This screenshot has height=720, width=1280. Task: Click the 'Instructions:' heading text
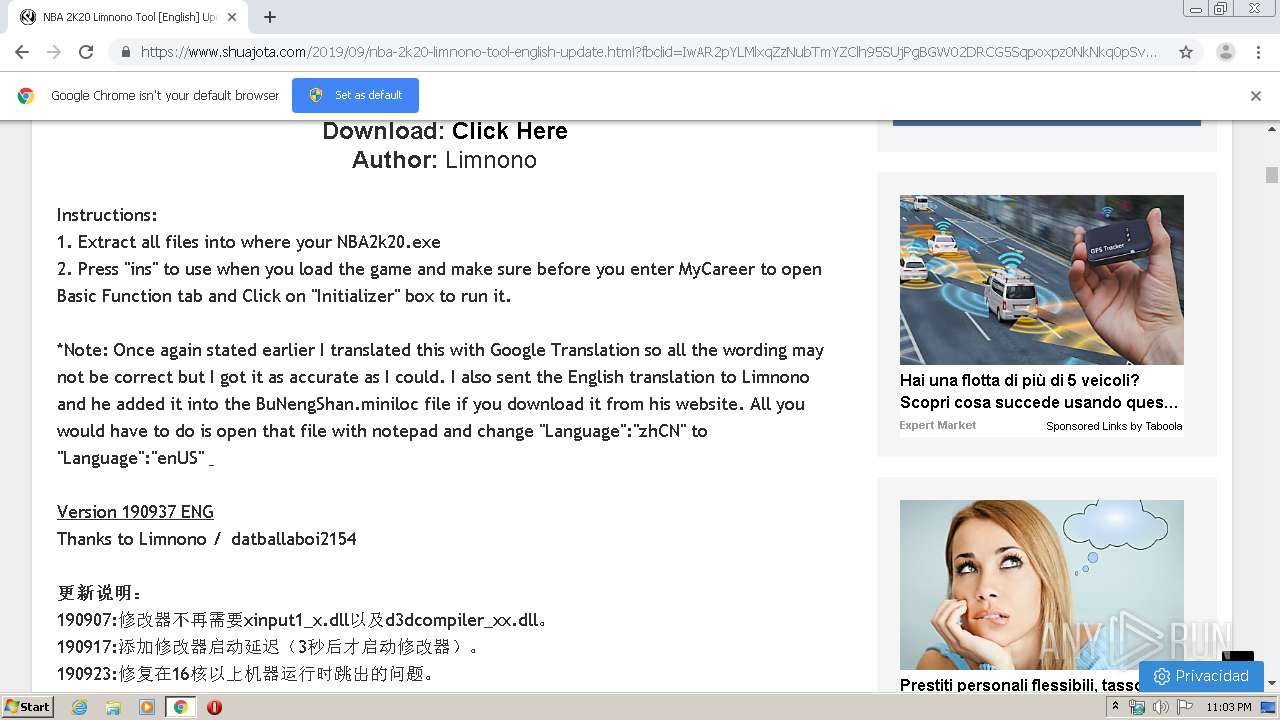[x=107, y=215]
